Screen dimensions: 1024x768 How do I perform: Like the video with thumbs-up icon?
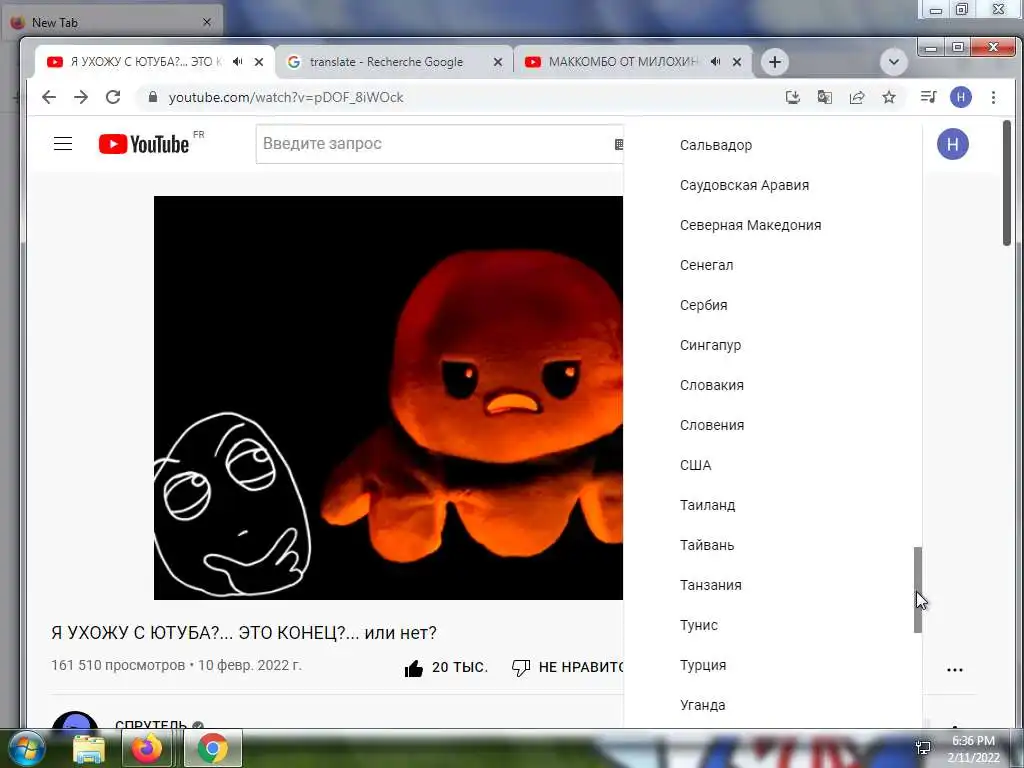414,667
